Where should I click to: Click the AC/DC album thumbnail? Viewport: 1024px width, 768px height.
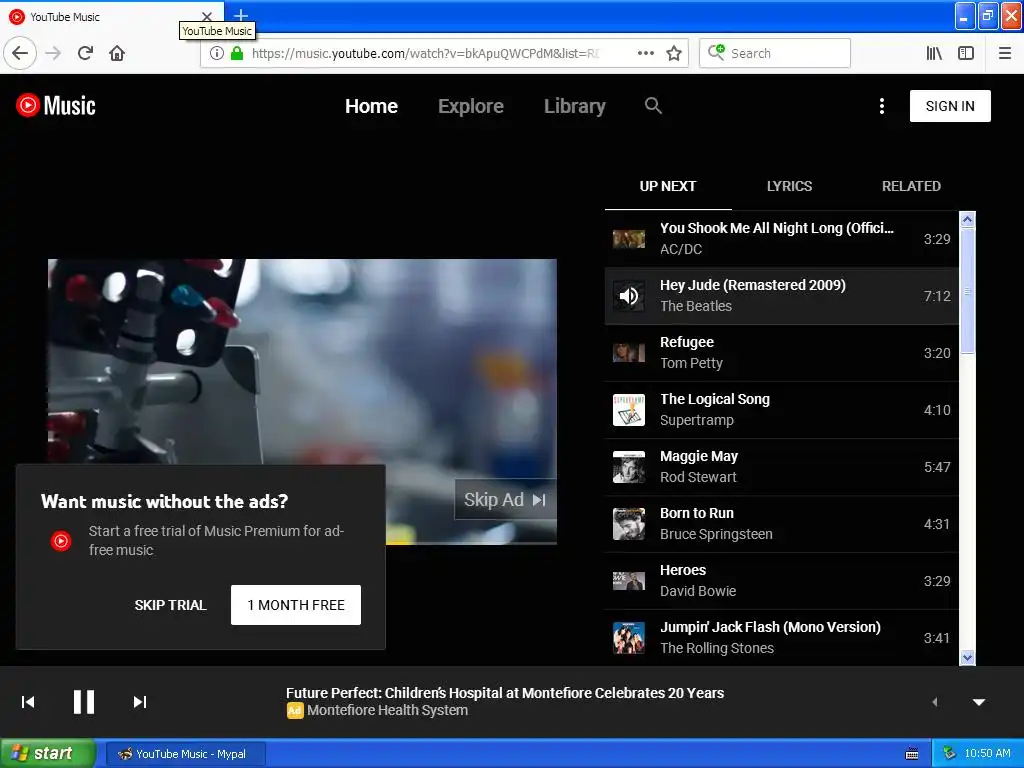click(629, 239)
